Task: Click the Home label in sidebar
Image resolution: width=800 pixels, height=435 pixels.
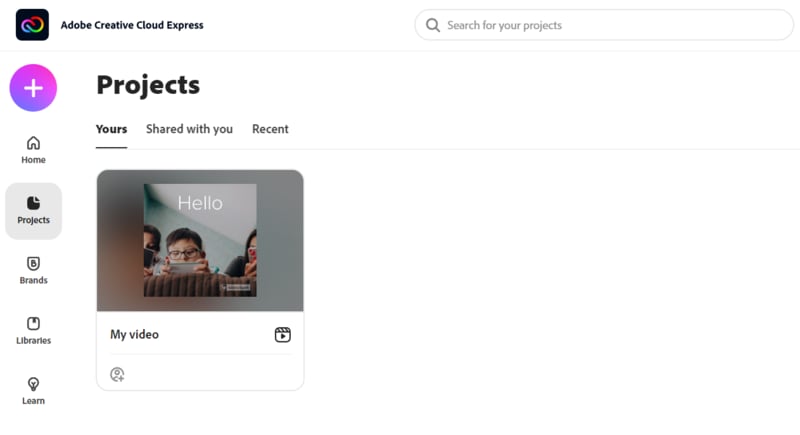Action: [x=33, y=160]
